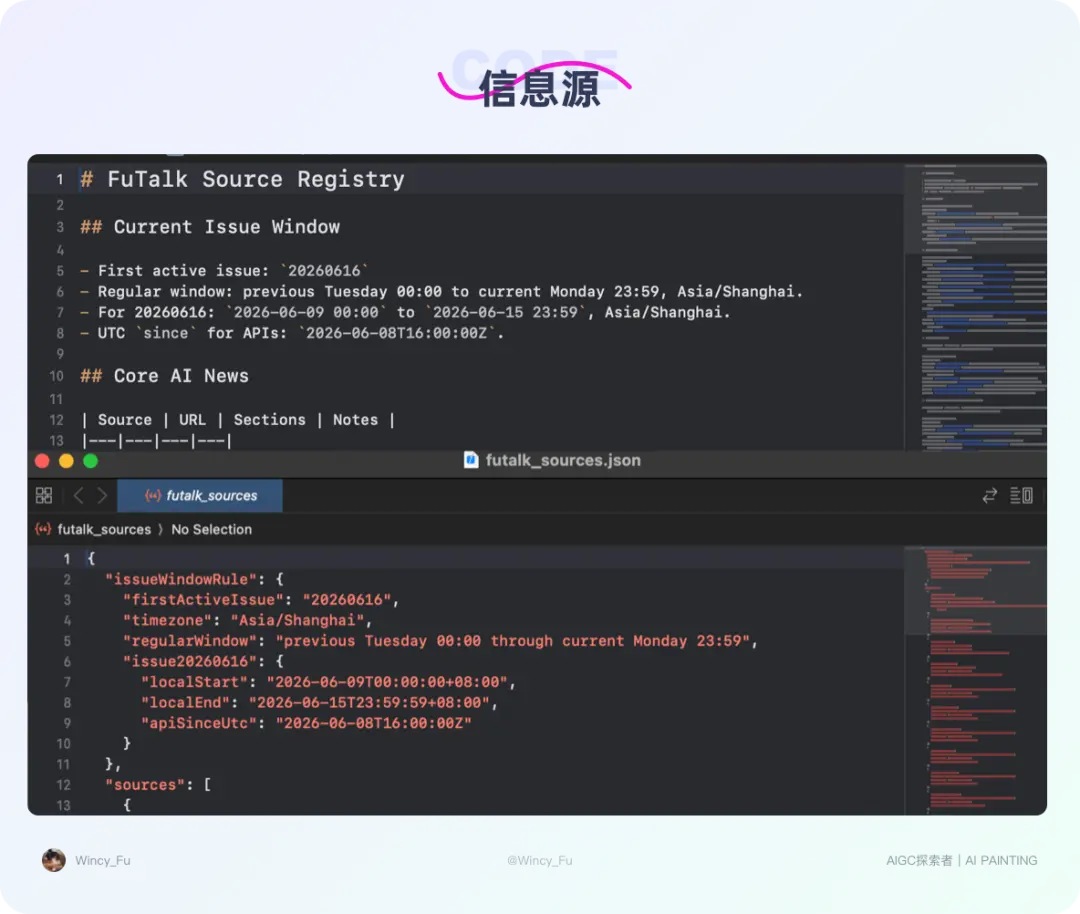Click the futalk_sources.json window title

[x=563, y=460]
